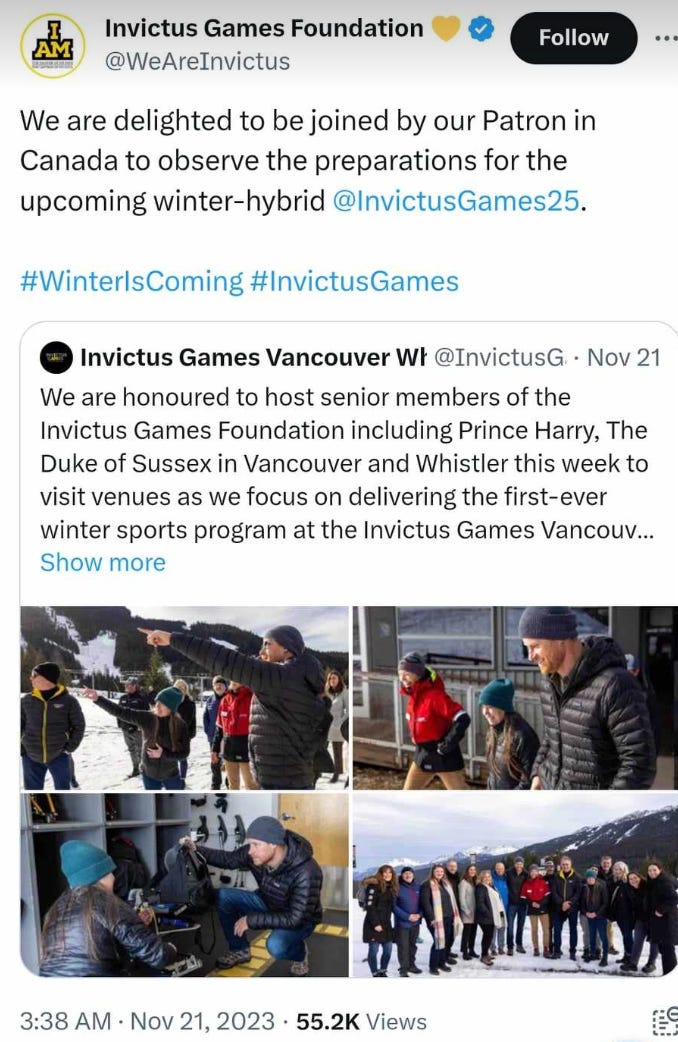Open the Invictus Games Vancouver account name

pos(253,358)
